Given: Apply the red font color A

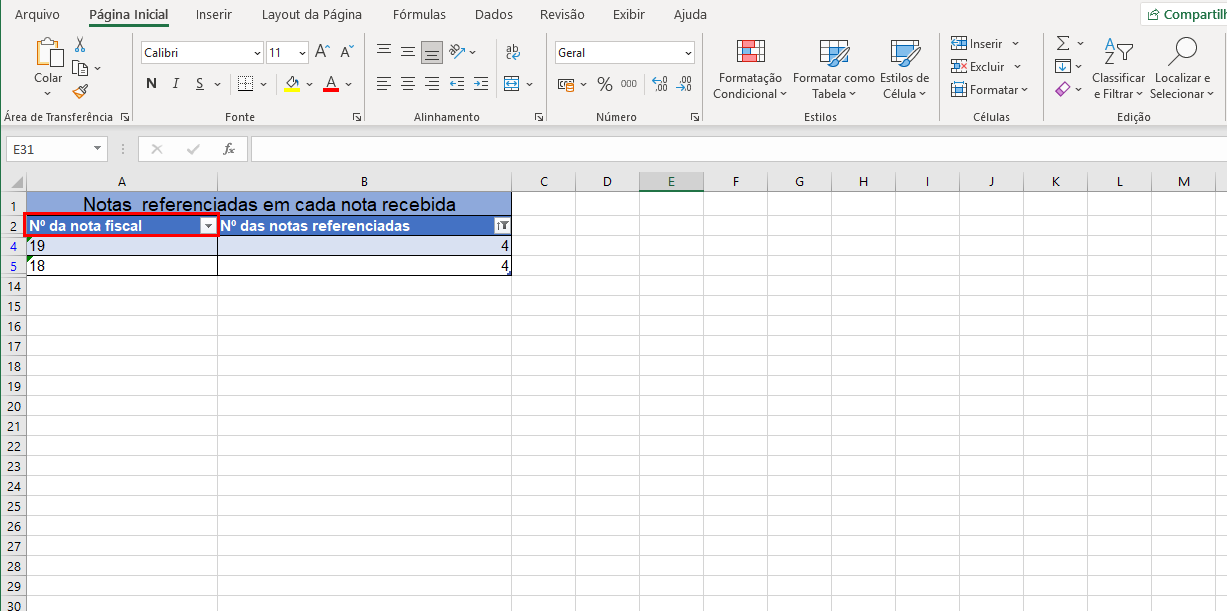Looking at the screenshot, I should point(332,84).
